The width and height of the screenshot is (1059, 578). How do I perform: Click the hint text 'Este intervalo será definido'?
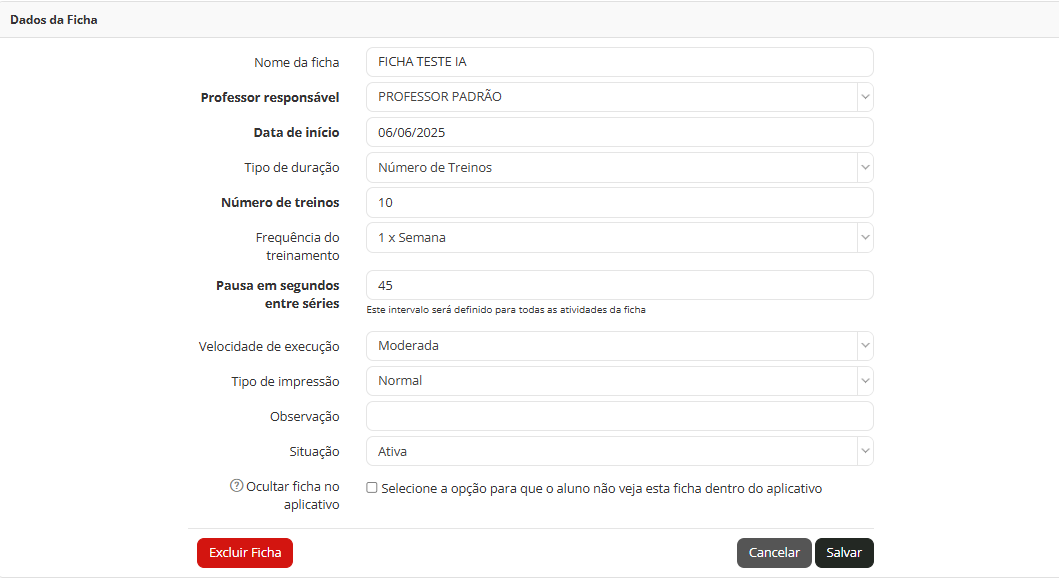506,310
